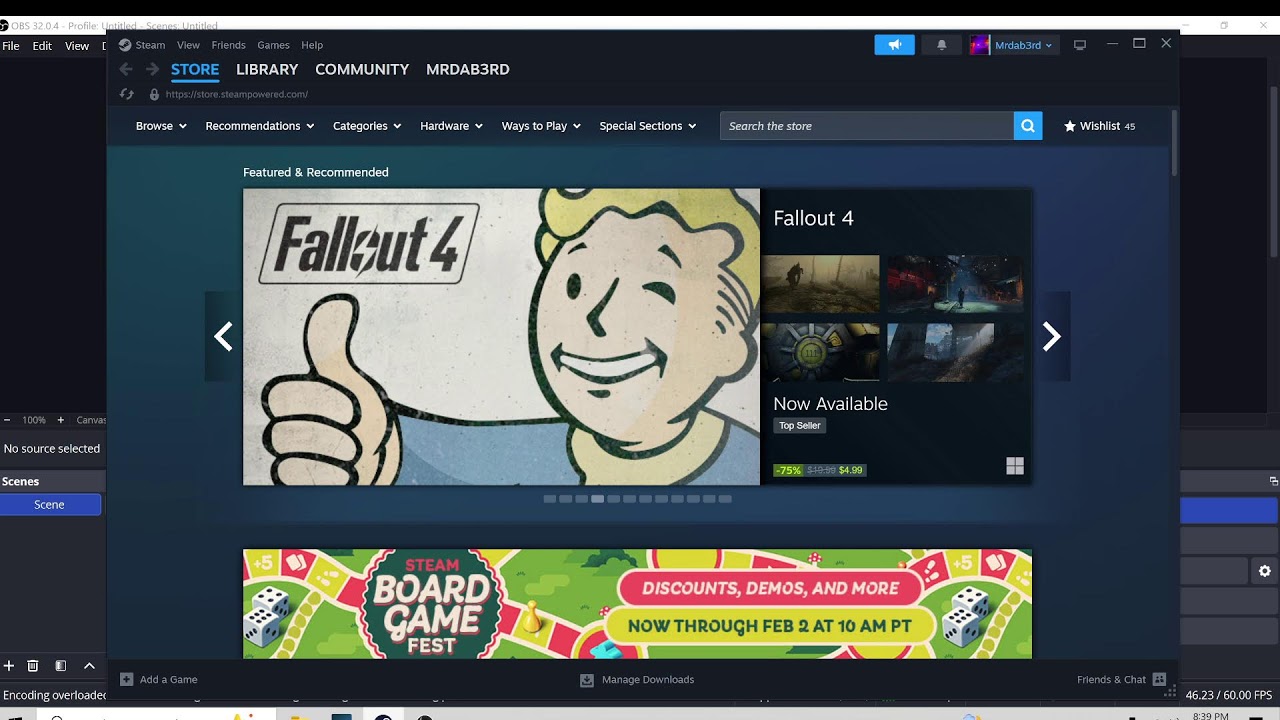Open Steam announcements megaphone button
This screenshot has height=720, width=1280.
coord(894,45)
